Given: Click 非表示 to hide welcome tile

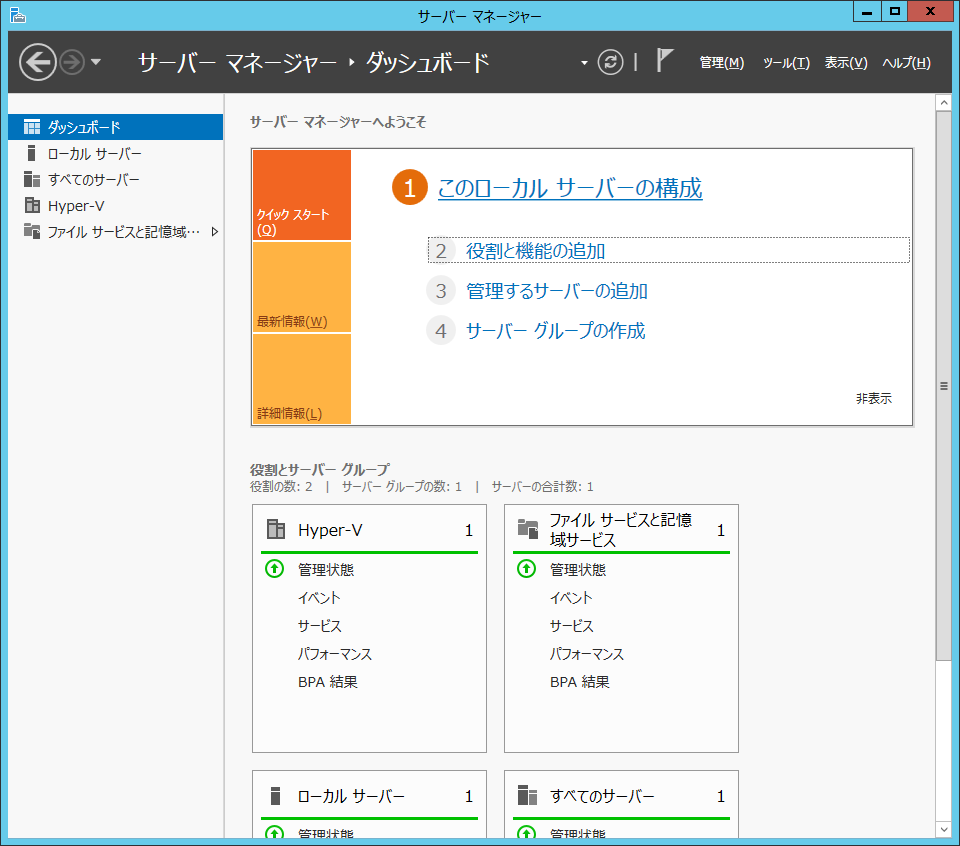Looking at the screenshot, I should (874, 399).
